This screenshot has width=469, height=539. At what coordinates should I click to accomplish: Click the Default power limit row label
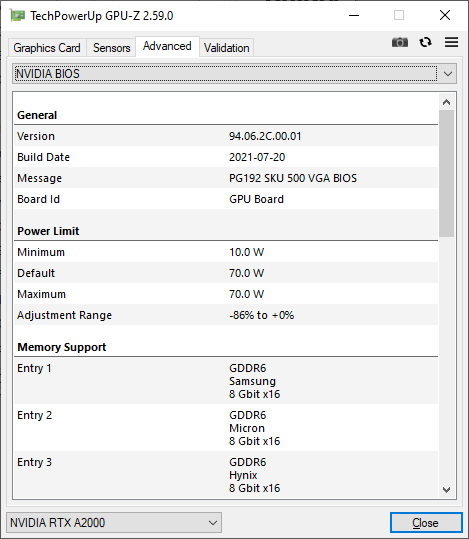pyautogui.click(x=36, y=273)
